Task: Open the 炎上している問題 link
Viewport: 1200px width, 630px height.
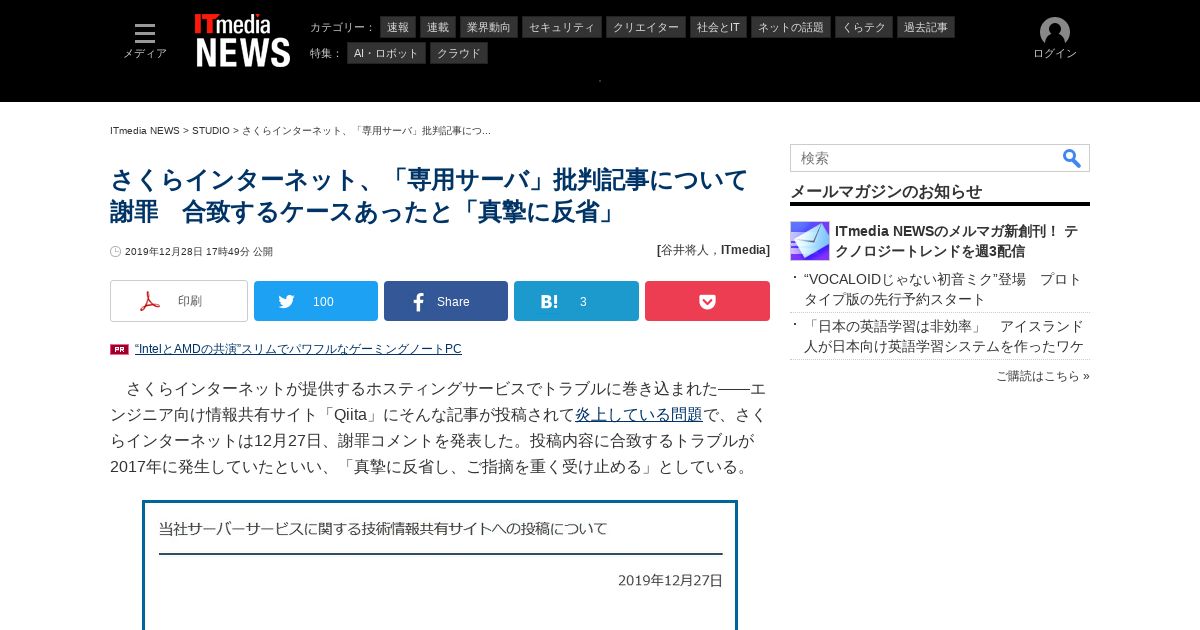Action: 639,414
